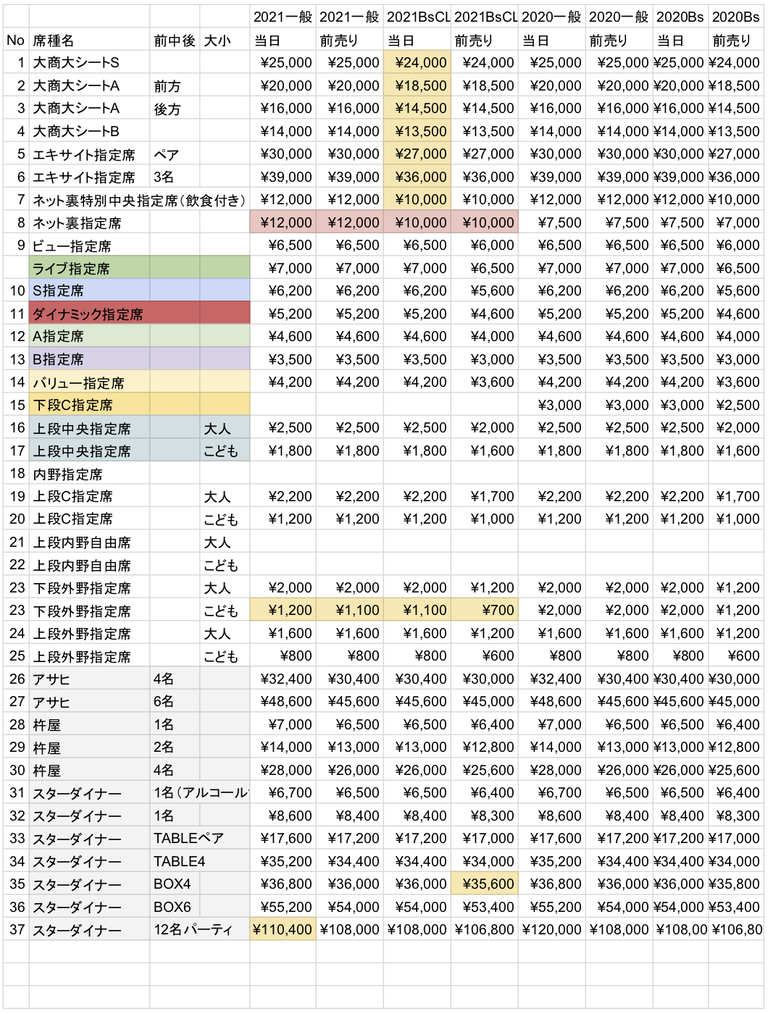Click the highlighted ¥35,600 cell
The width and height of the screenshot is (768, 1014).
click(x=485, y=884)
